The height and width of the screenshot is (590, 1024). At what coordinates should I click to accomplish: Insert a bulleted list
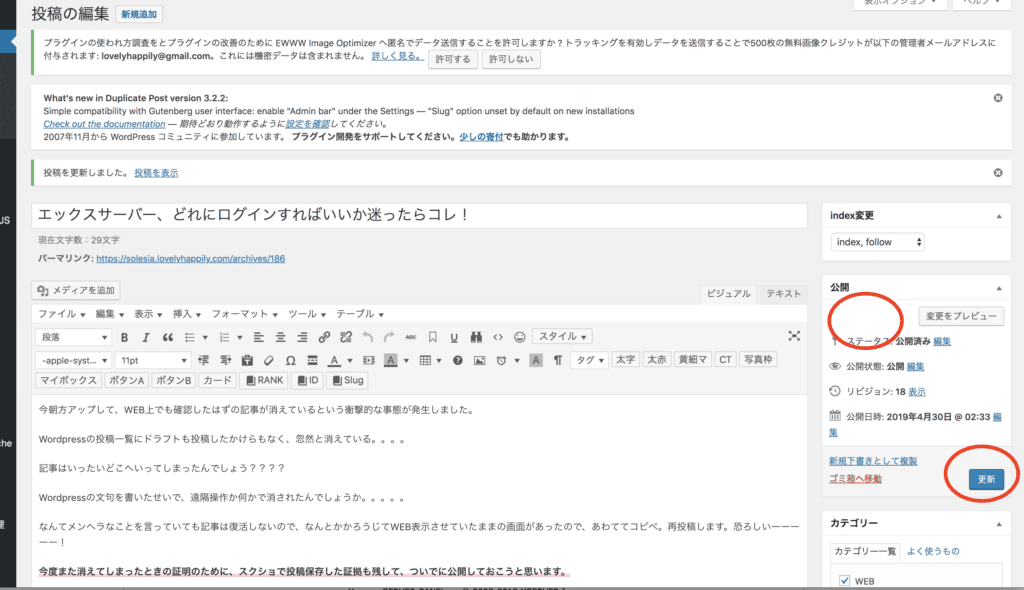[190, 337]
